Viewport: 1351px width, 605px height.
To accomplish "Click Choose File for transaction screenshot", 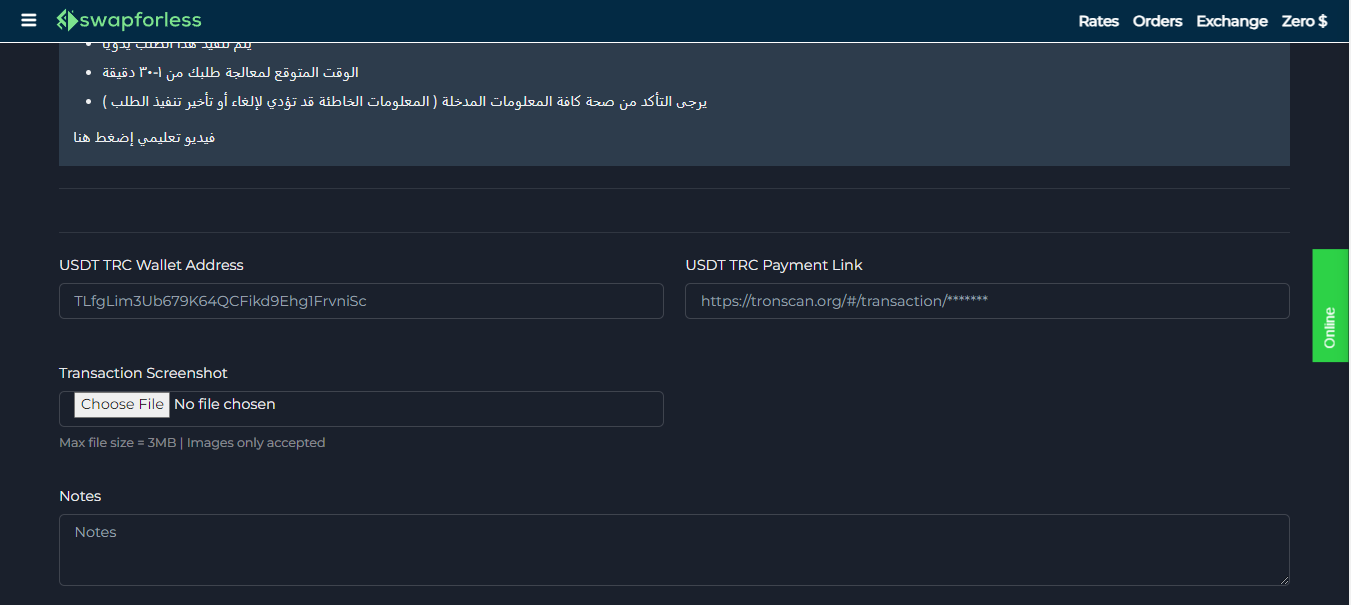I will (121, 404).
